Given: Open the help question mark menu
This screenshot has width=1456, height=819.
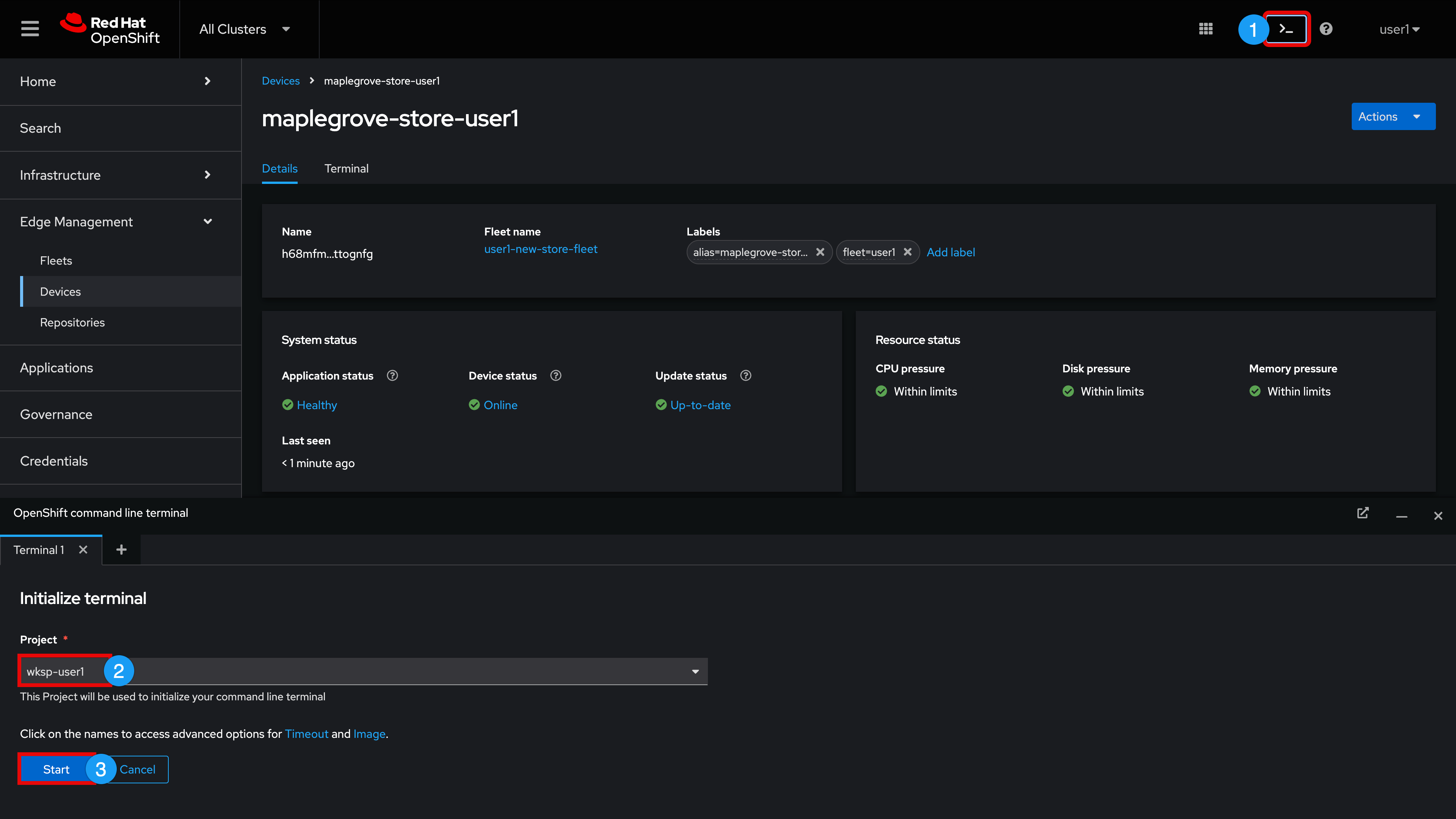Looking at the screenshot, I should (1326, 29).
